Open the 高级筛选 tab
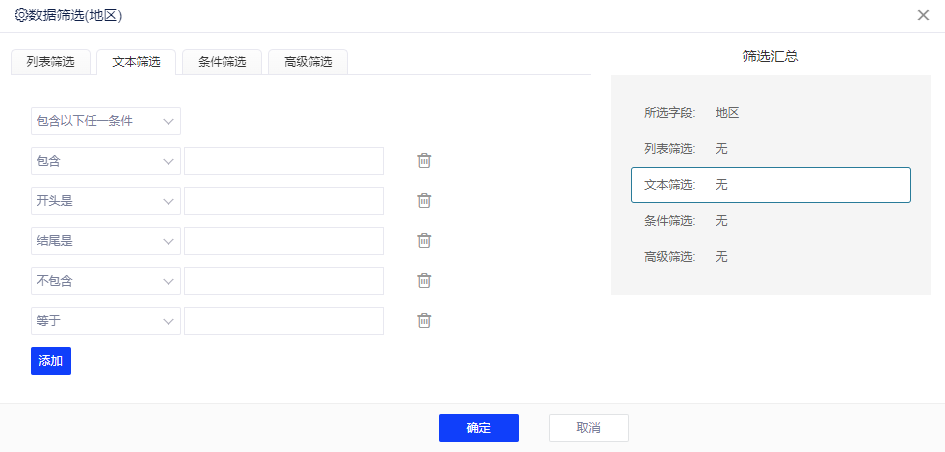The image size is (945, 452). [308, 62]
